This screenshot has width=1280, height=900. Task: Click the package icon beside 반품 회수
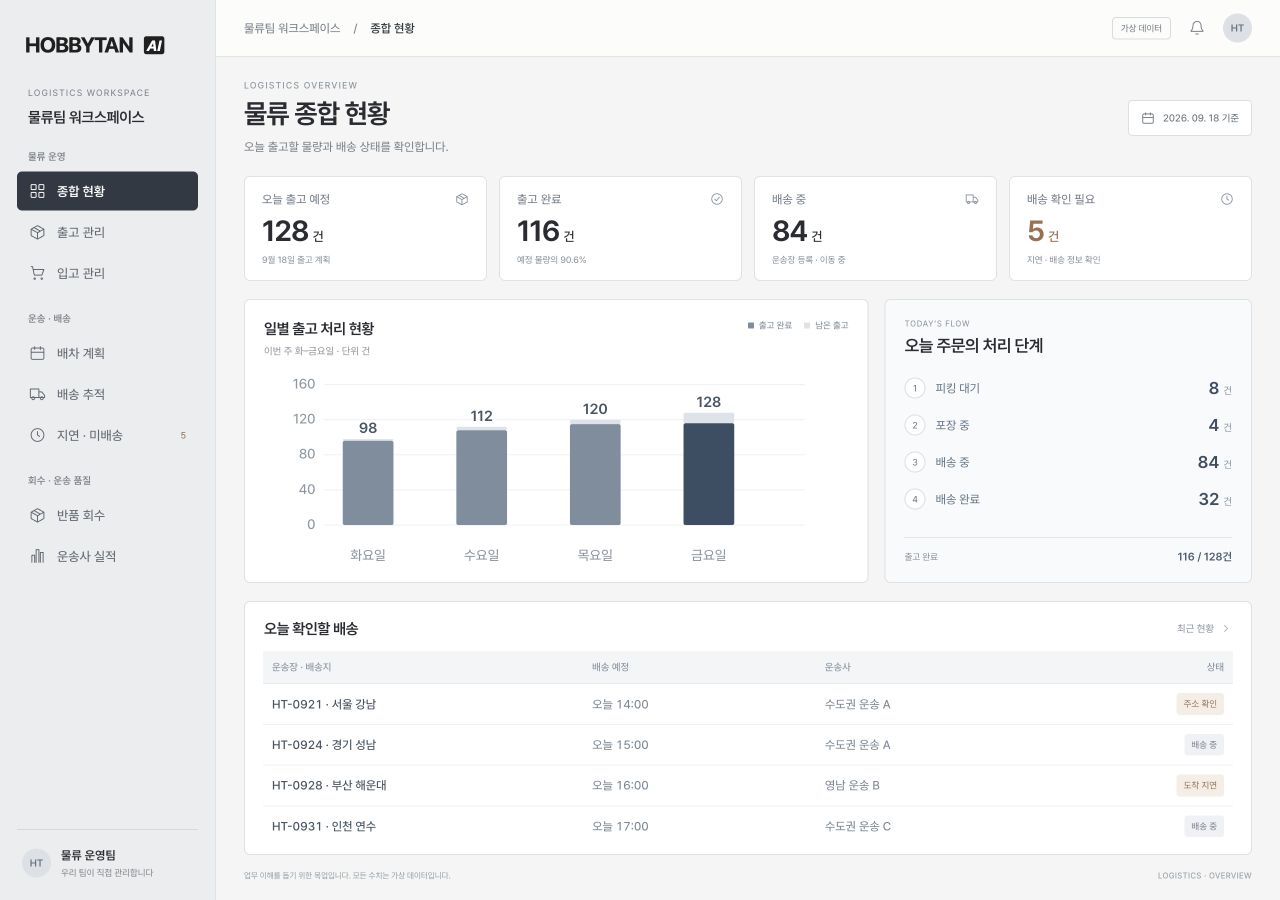click(x=38, y=515)
